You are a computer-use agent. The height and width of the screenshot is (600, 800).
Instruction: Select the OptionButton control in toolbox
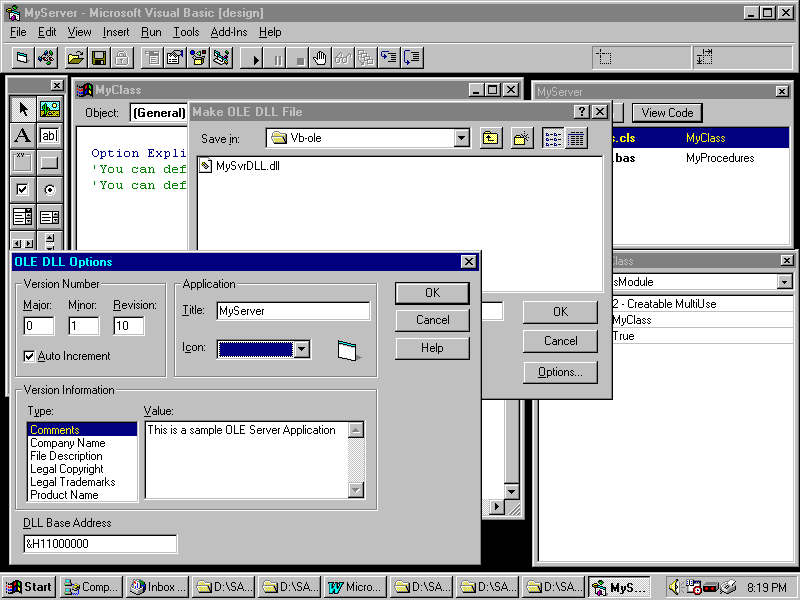(49, 189)
